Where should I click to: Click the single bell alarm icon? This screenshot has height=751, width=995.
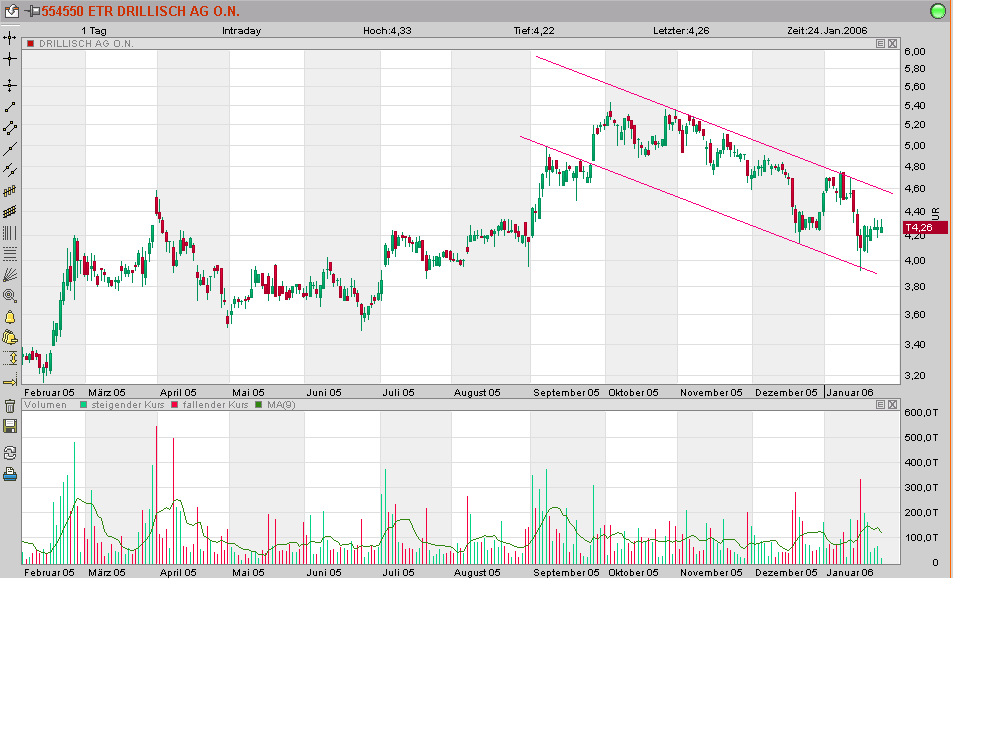click(x=10, y=317)
